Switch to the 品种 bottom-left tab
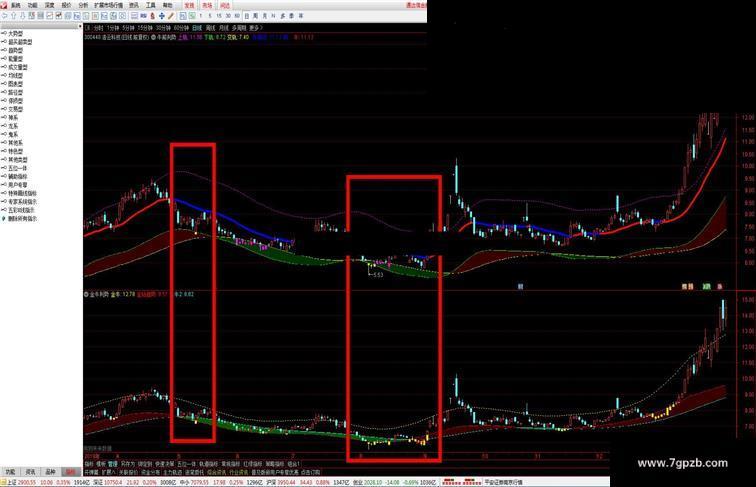The height and width of the screenshot is (487, 756). [x=50, y=472]
